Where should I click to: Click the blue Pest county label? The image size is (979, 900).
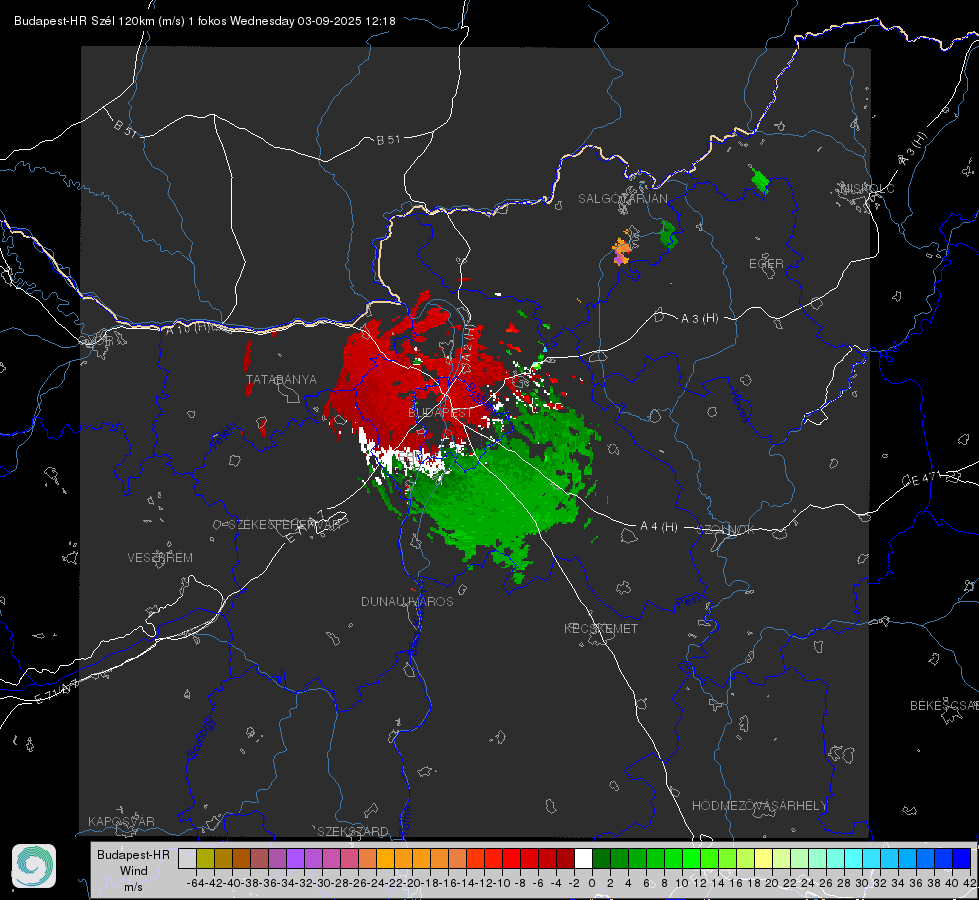click(688, 602)
